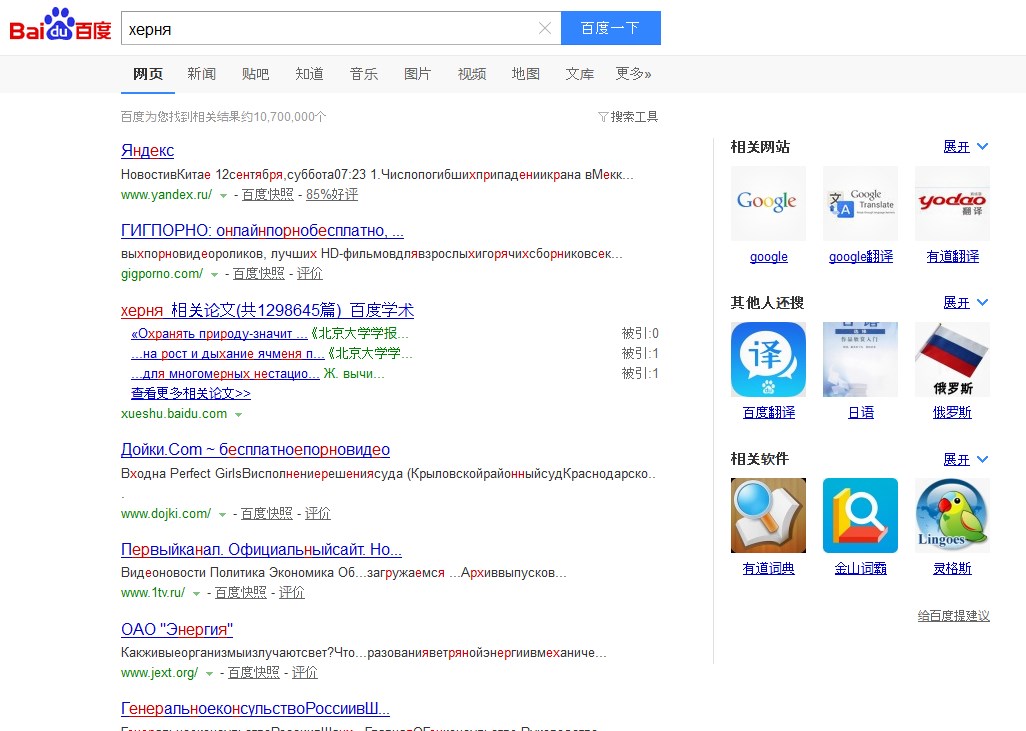Switch to the 新闻 tab
This screenshot has height=731, width=1026.
(x=201, y=74)
